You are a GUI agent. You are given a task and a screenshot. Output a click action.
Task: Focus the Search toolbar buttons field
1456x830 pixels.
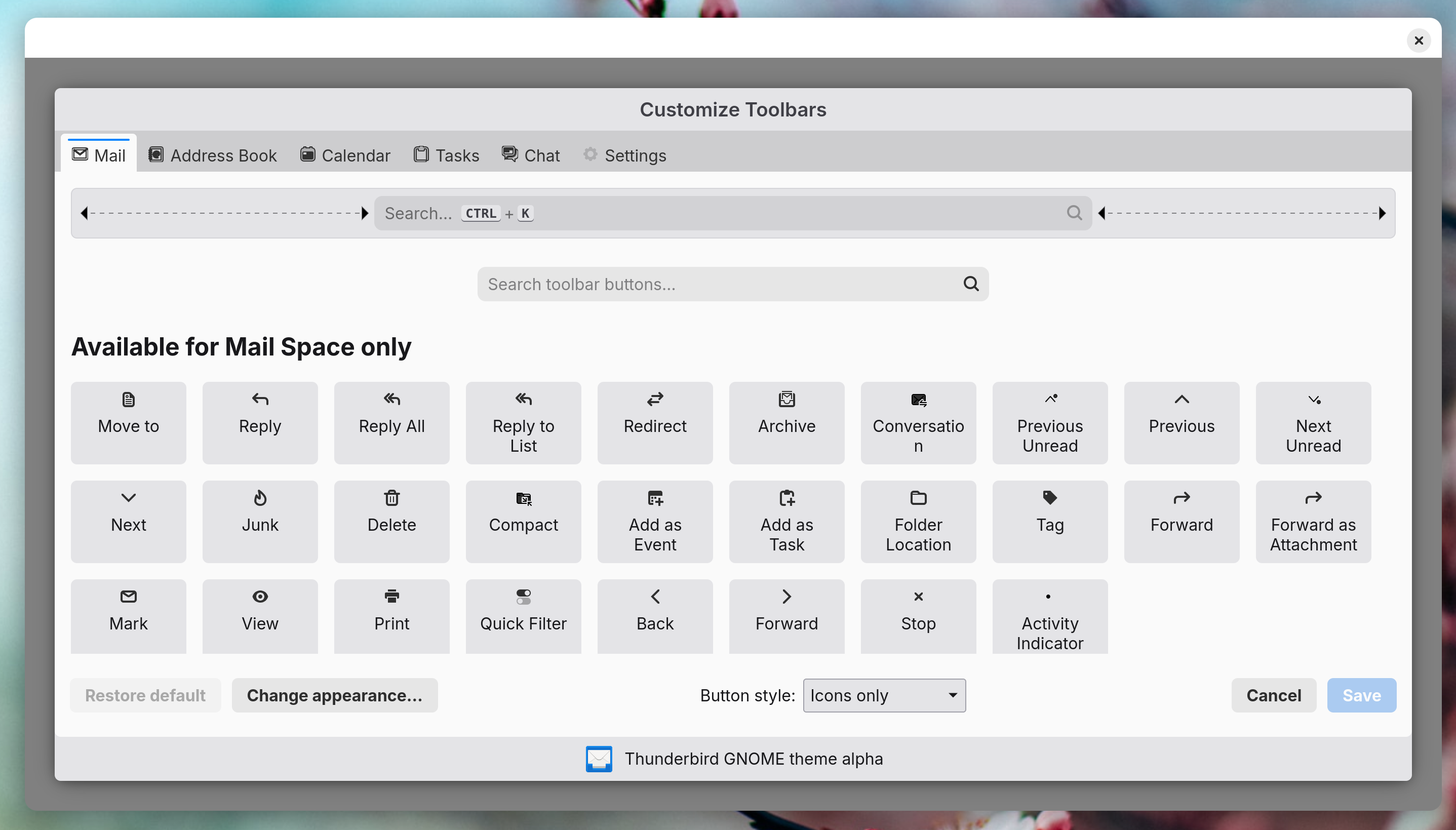coord(733,284)
